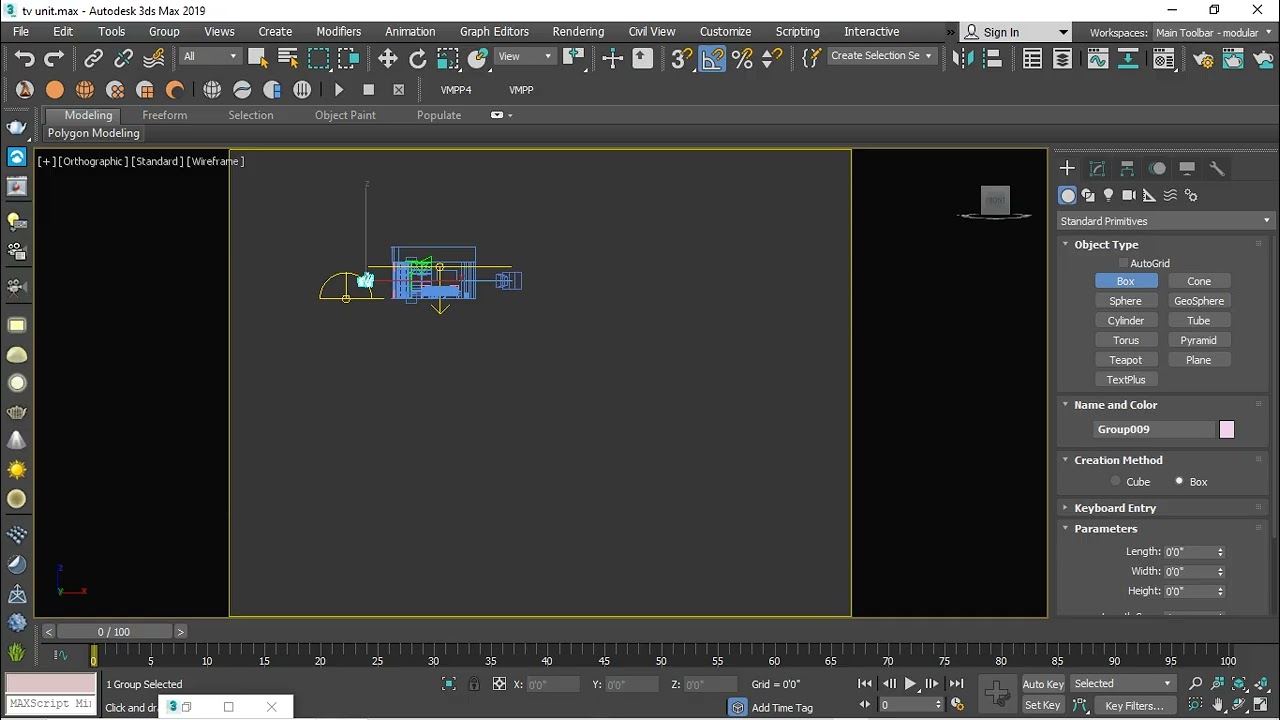1280x720 pixels.
Task: Click the Cylinder primitive button
Action: (x=1125, y=321)
